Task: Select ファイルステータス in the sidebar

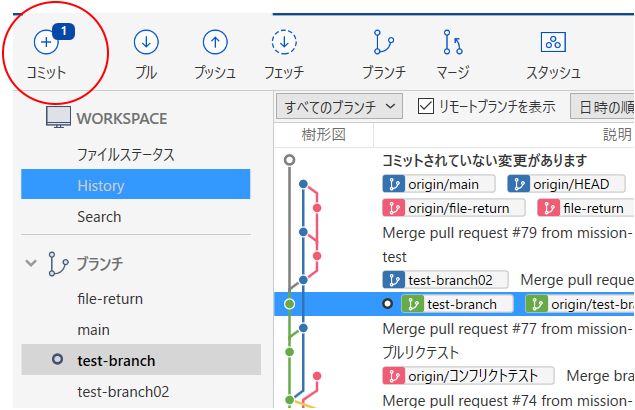Action: pyautogui.click(x=126, y=155)
